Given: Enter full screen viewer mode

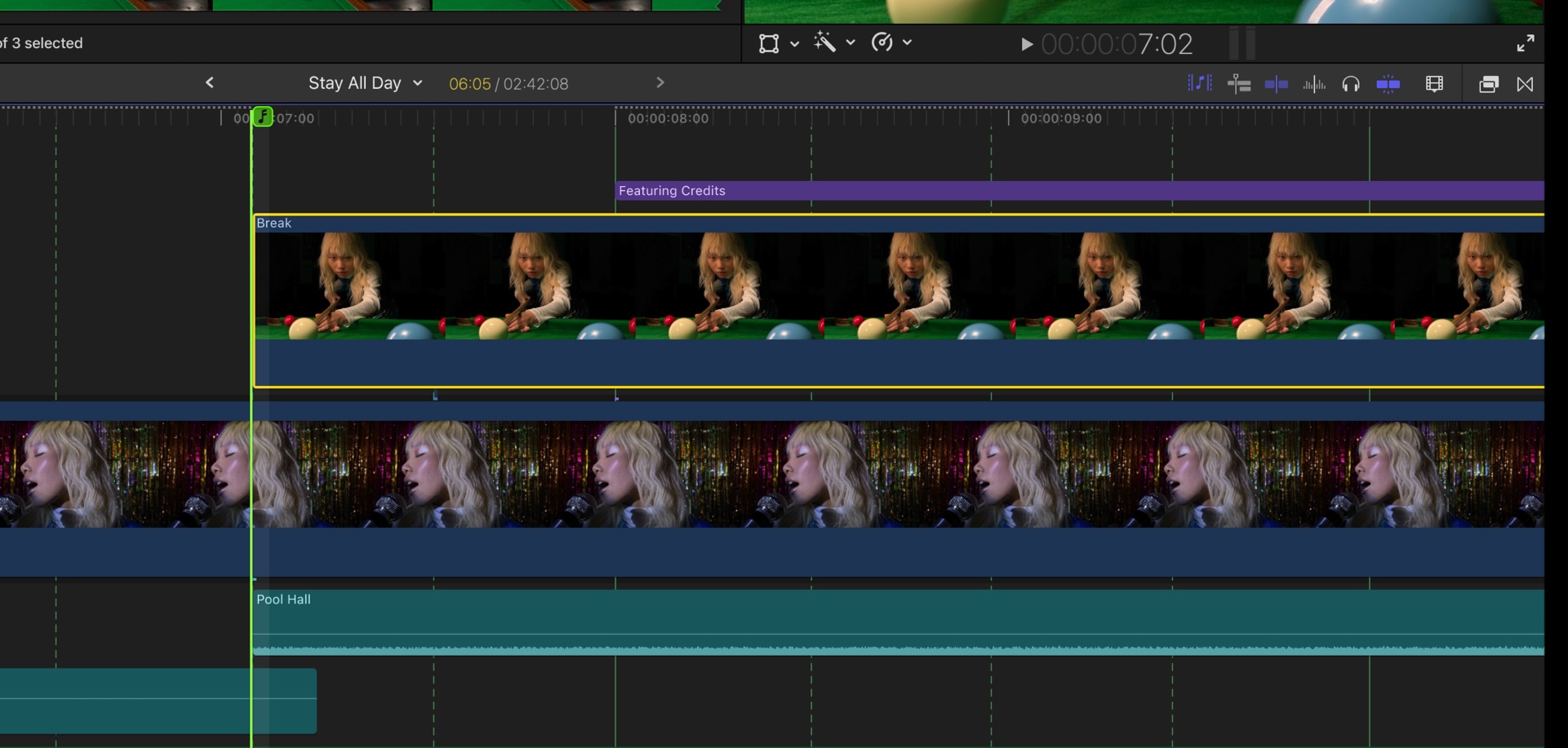Looking at the screenshot, I should click(x=1525, y=43).
